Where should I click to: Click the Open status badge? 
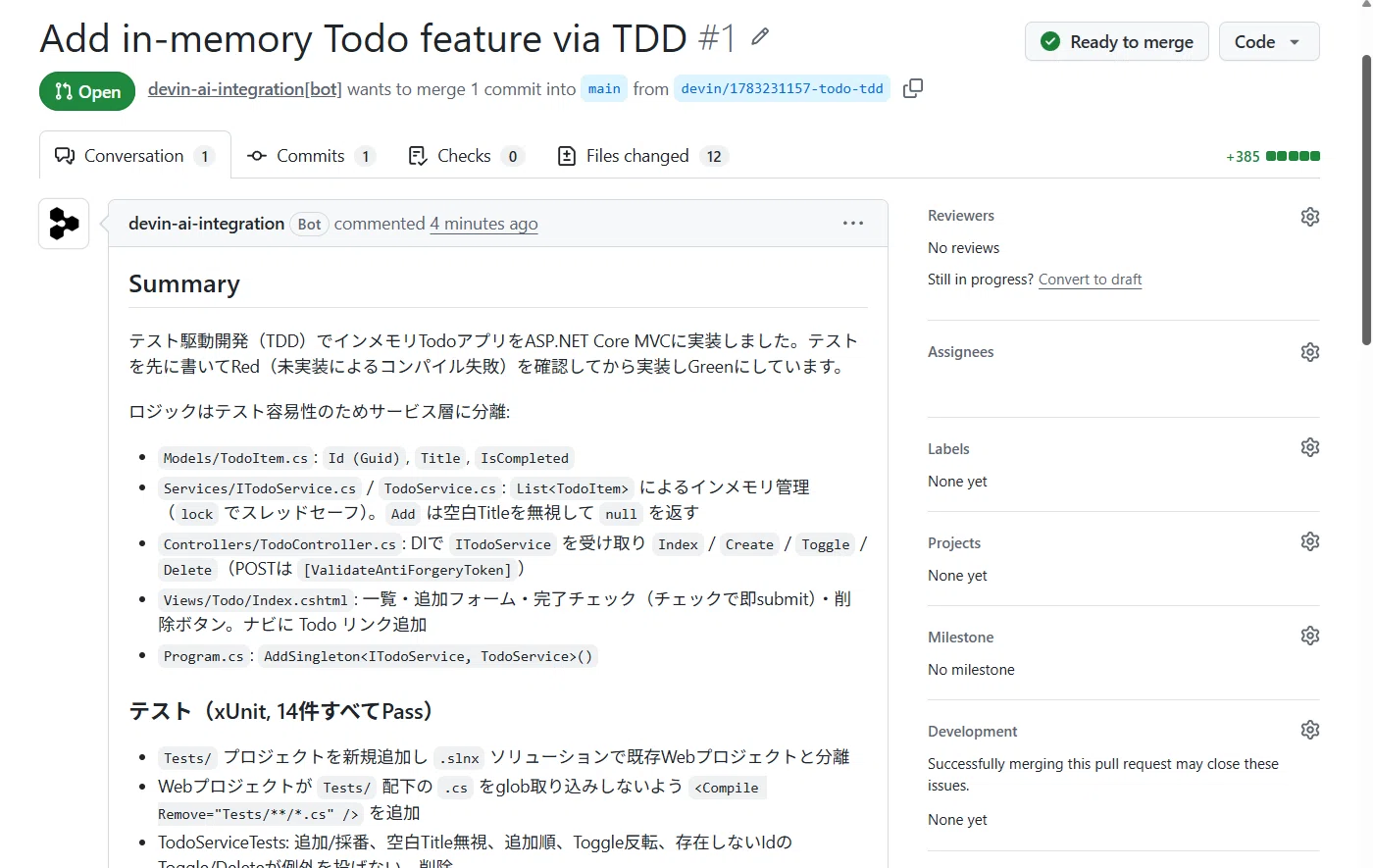pyautogui.click(x=87, y=91)
